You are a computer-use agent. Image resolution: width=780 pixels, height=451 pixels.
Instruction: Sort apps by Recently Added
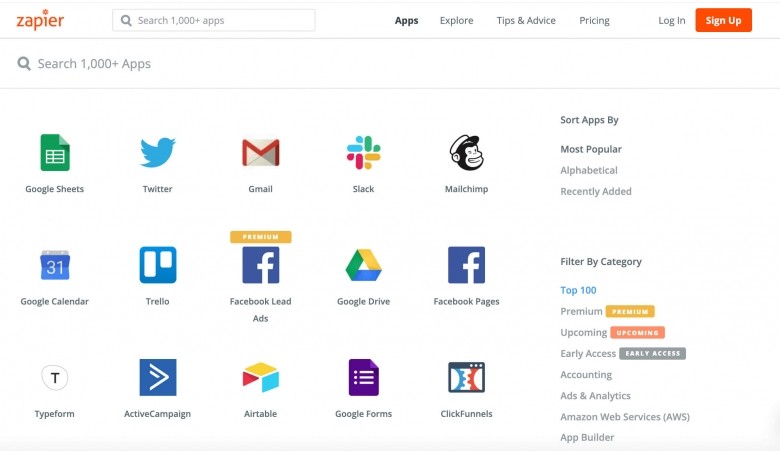pyautogui.click(x=596, y=191)
